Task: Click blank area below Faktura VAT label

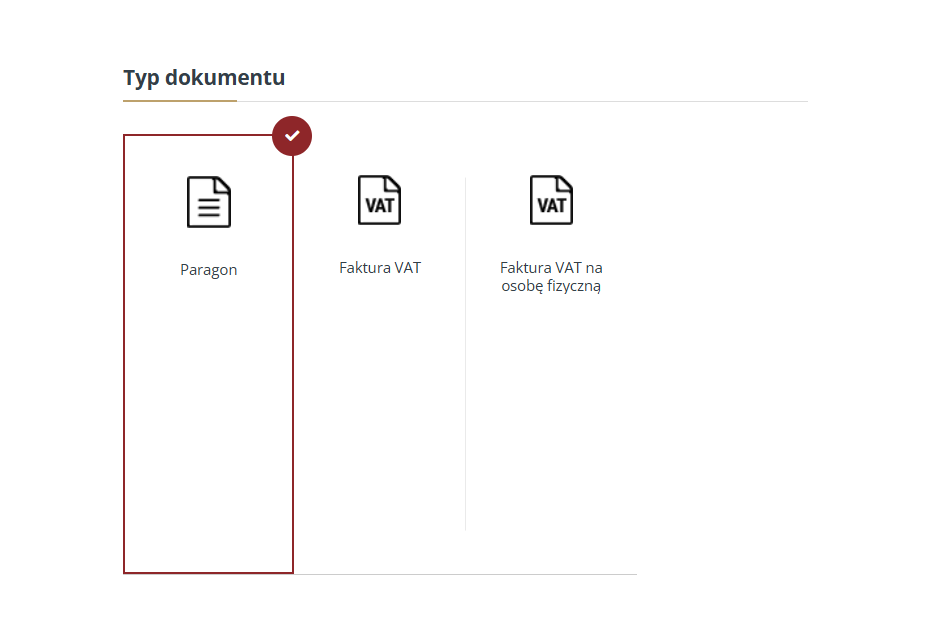Action: click(x=380, y=400)
